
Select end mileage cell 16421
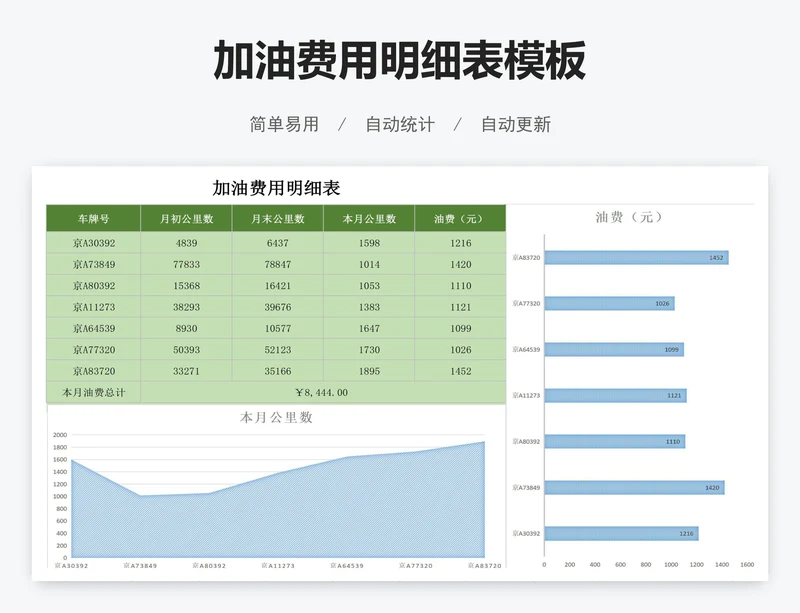pyautogui.click(x=278, y=286)
